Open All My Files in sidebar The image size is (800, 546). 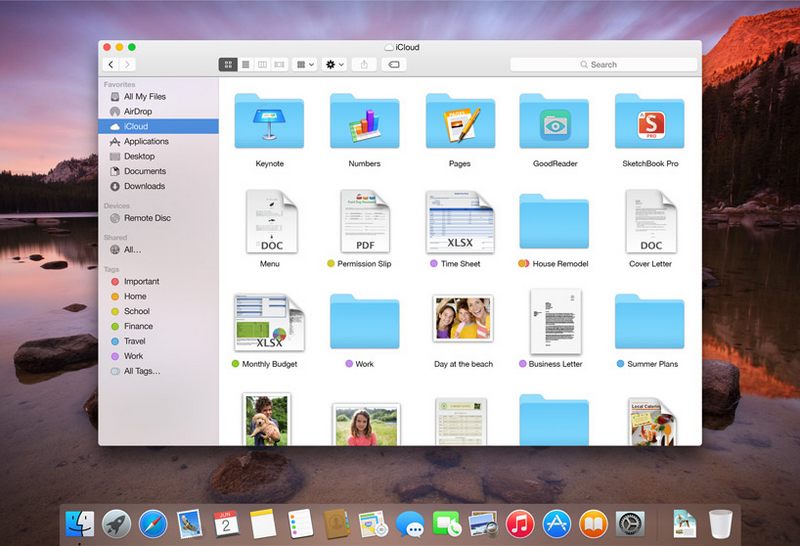point(158,96)
